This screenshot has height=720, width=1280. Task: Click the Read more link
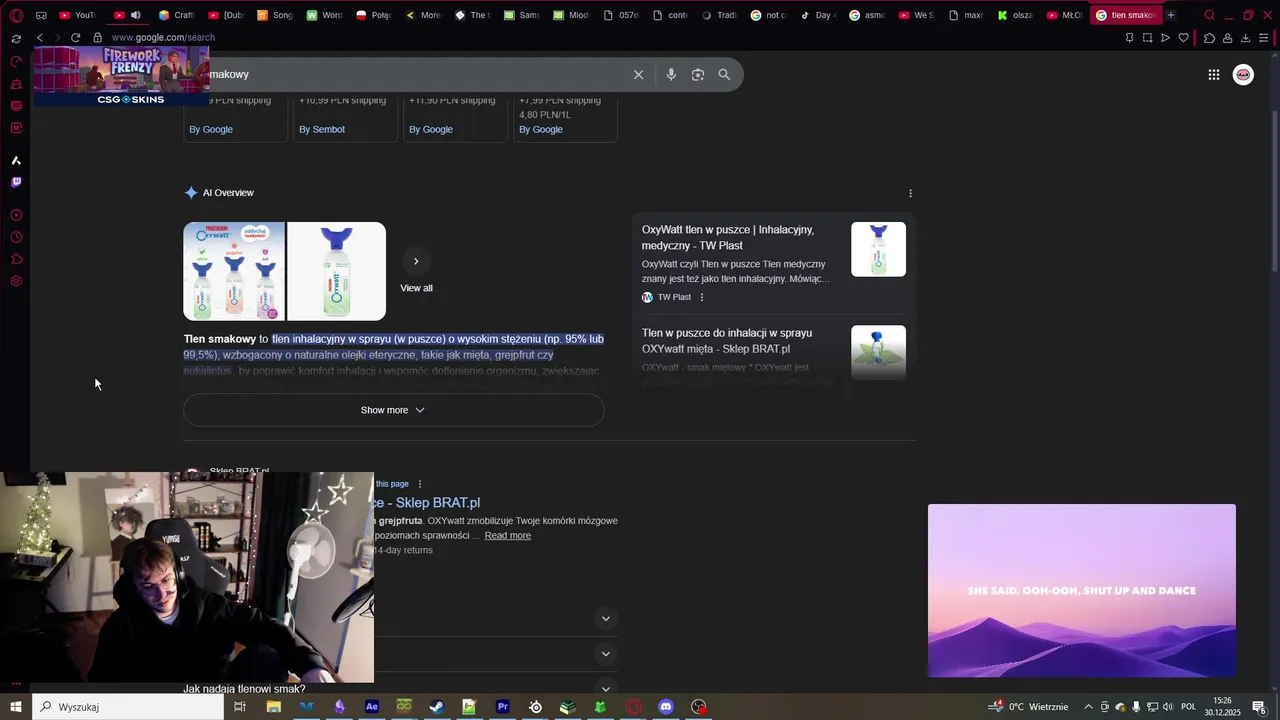click(508, 536)
